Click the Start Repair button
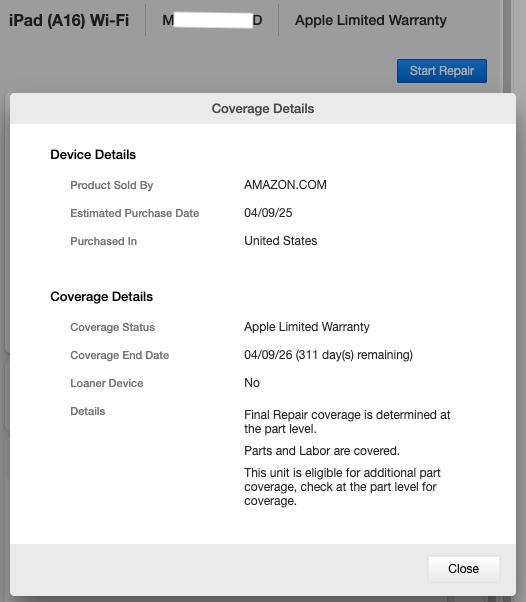Image resolution: width=526 pixels, height=602 pixels. 442,71
